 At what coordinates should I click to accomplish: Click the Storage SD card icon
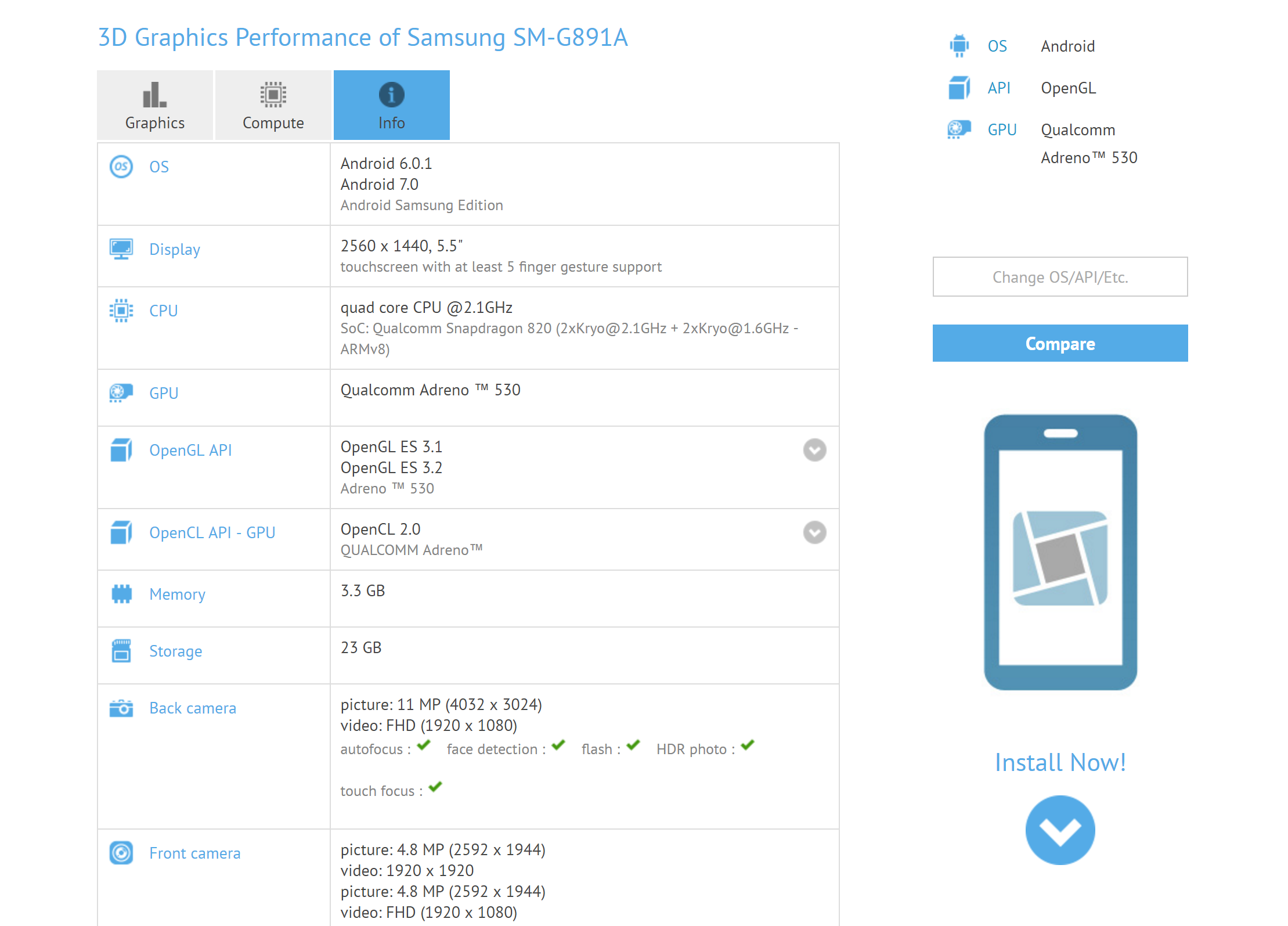(121, 651)
